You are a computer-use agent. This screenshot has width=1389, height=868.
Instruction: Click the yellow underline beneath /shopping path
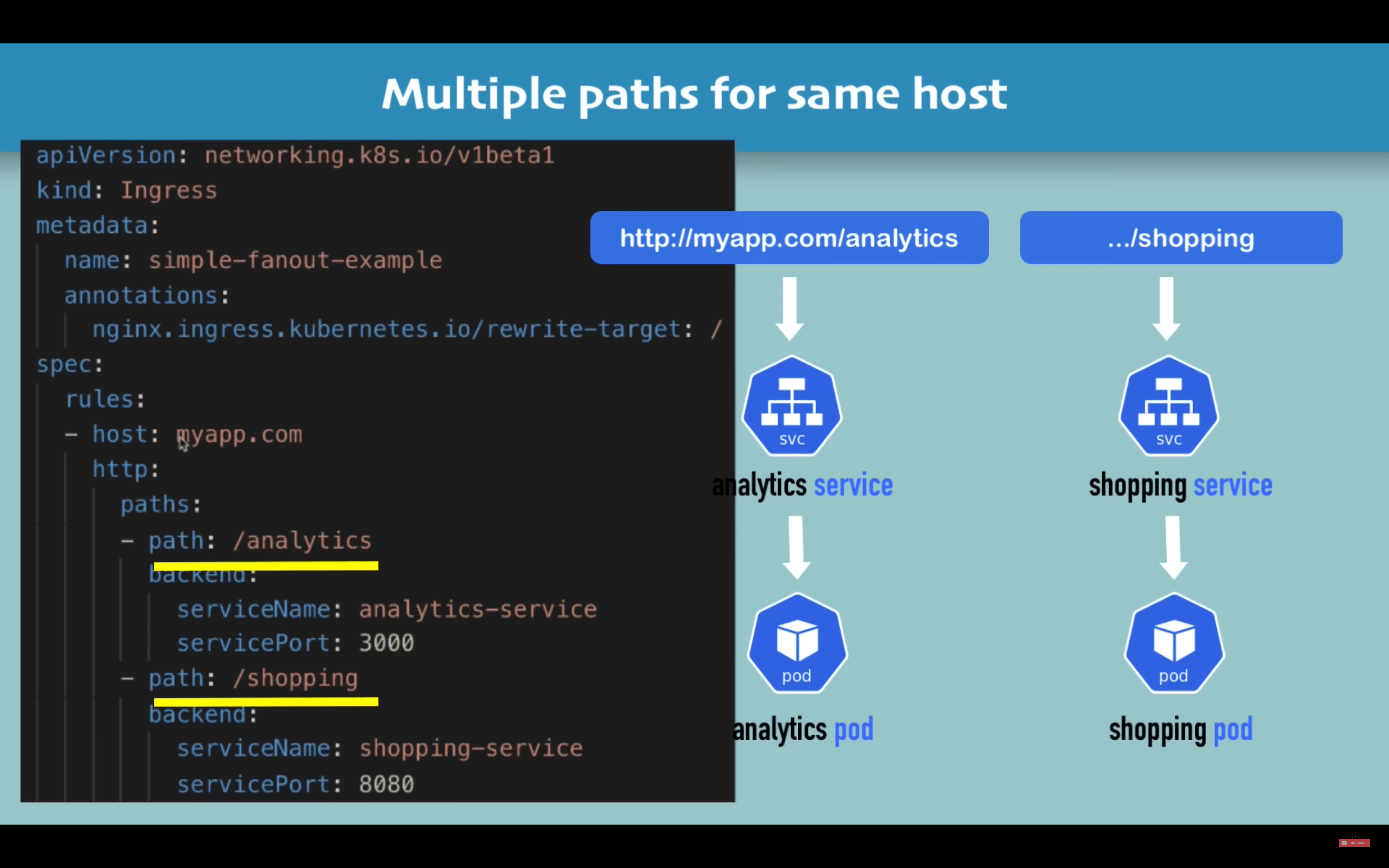266,702
